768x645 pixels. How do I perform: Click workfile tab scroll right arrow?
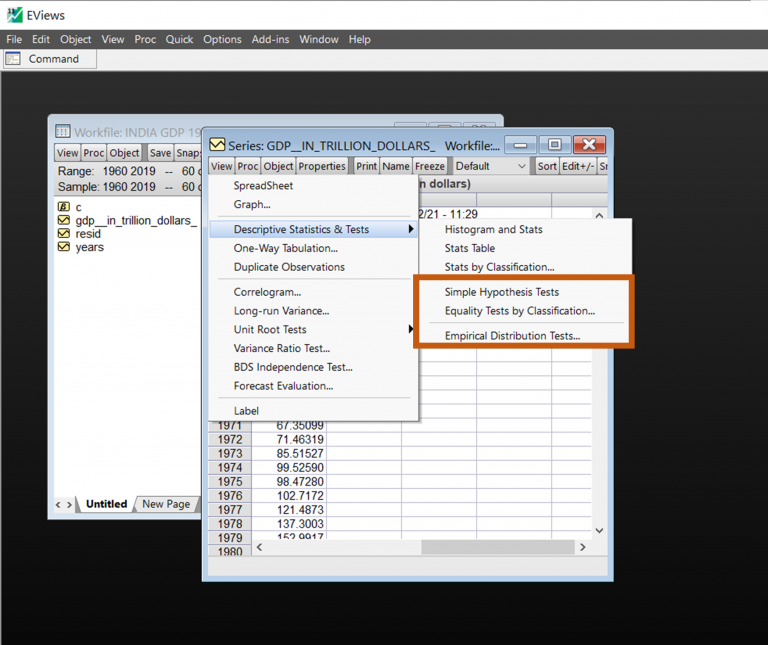pyautogui.click(x=69, y=504)
